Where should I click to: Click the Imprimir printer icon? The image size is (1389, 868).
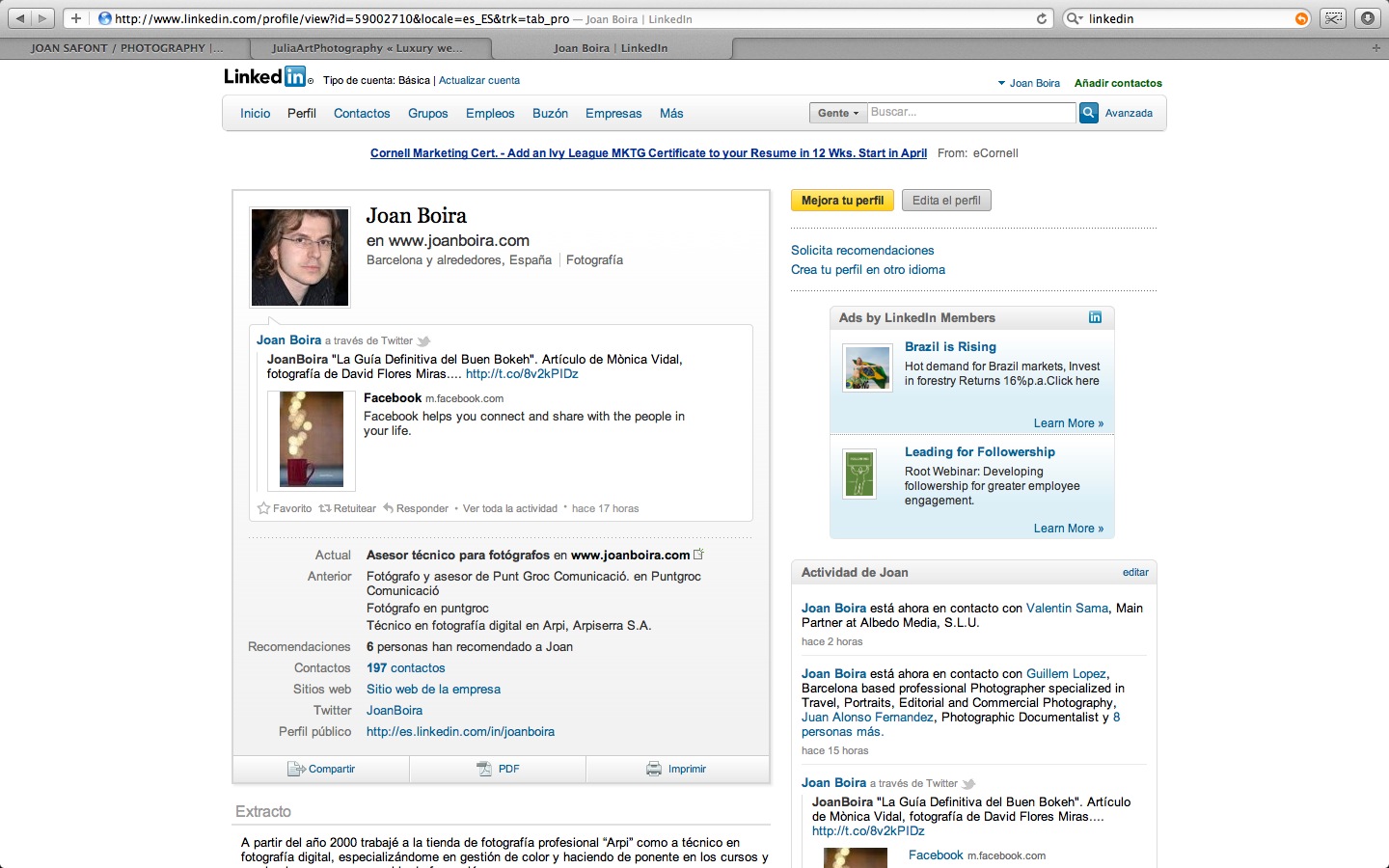(654, 769)
